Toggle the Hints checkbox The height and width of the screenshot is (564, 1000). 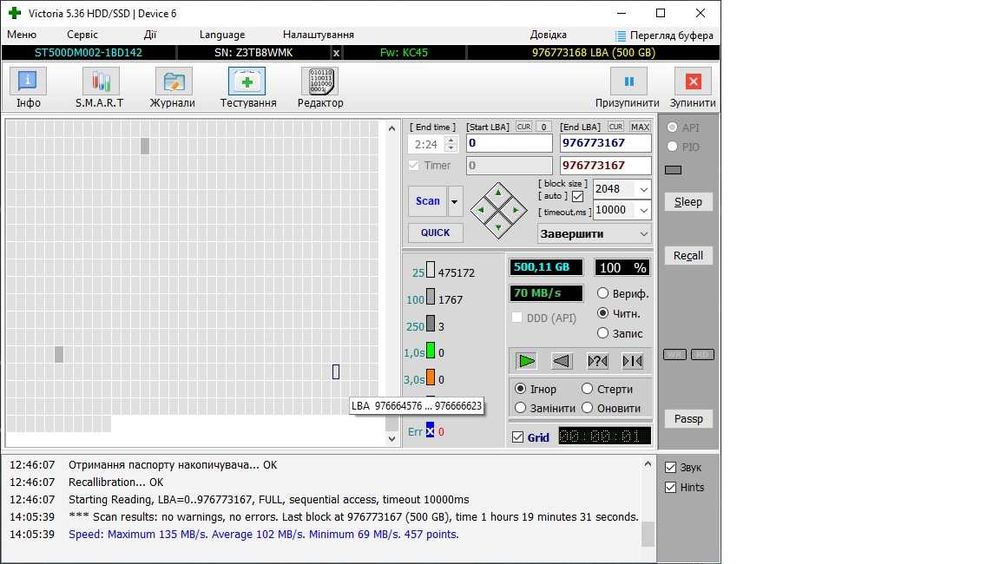point(670,487)
